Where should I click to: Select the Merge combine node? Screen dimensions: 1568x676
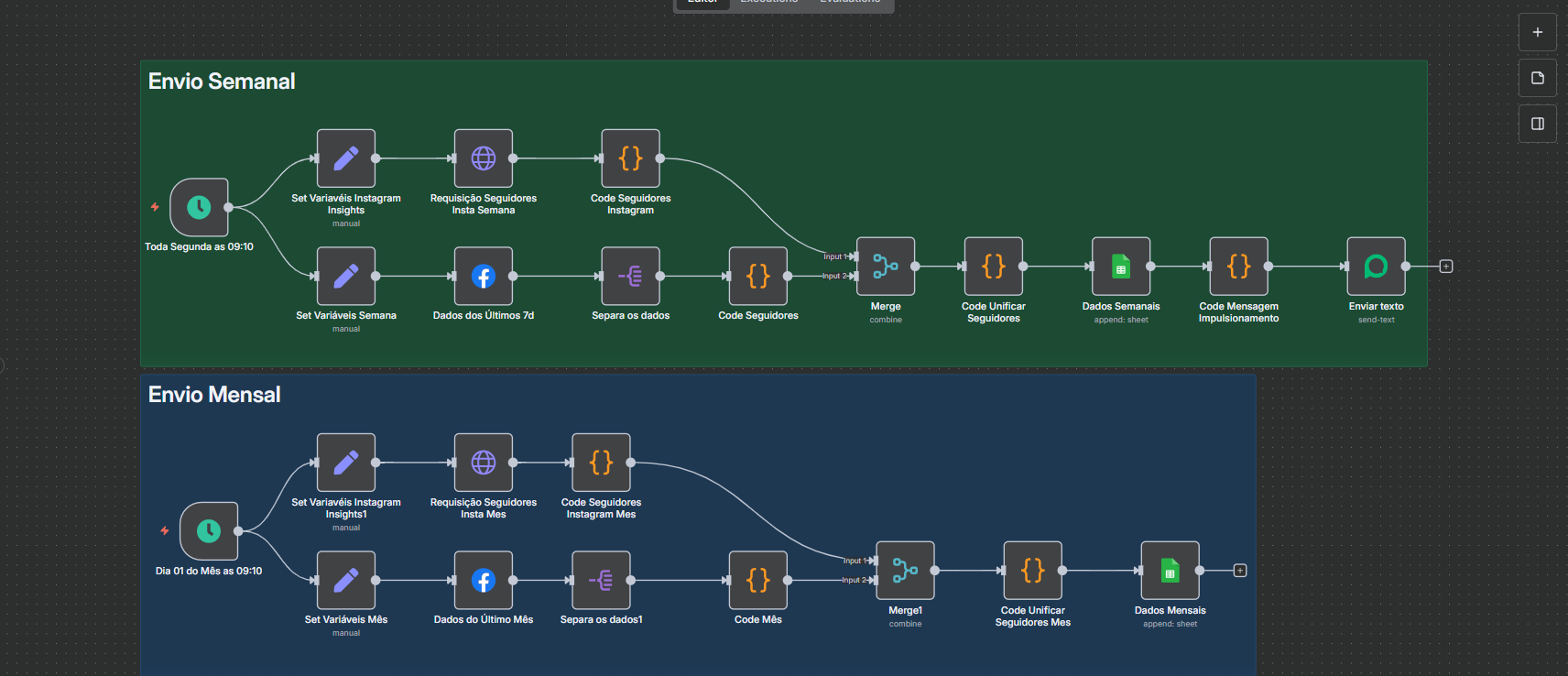[x=885, y=267]
